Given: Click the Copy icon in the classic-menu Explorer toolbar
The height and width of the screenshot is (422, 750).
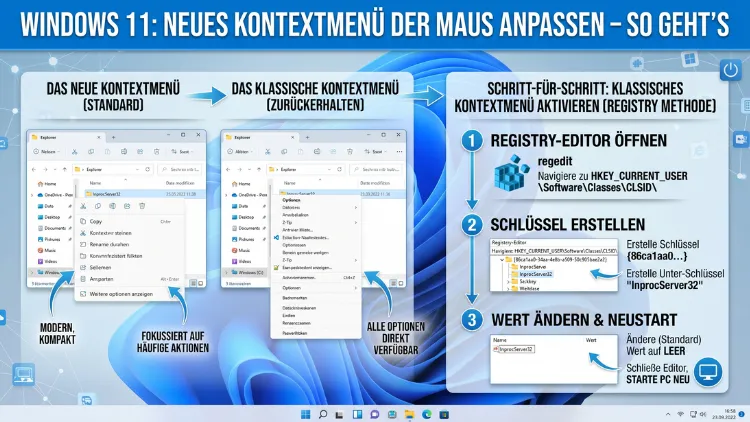Looking at the screenshot, I should 284,152.
